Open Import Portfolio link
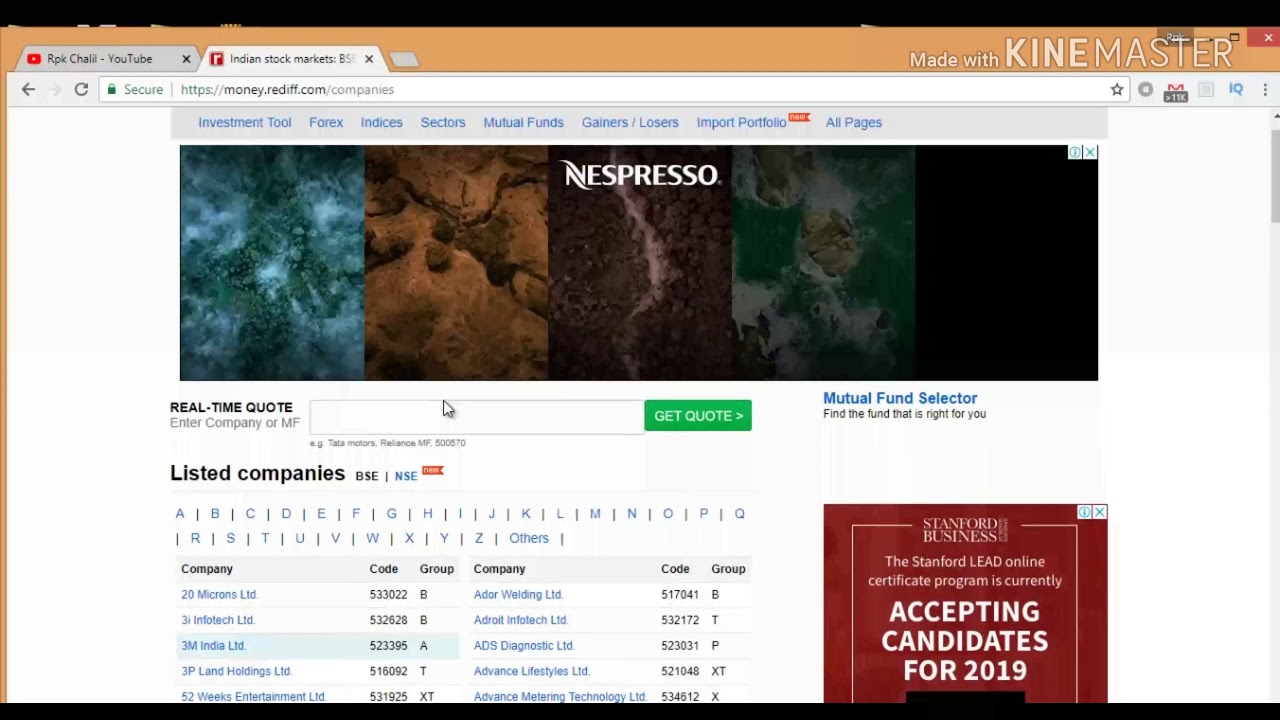Image resolution: width=1280 pixels, height=720 pixels. (x=741, y=122)
